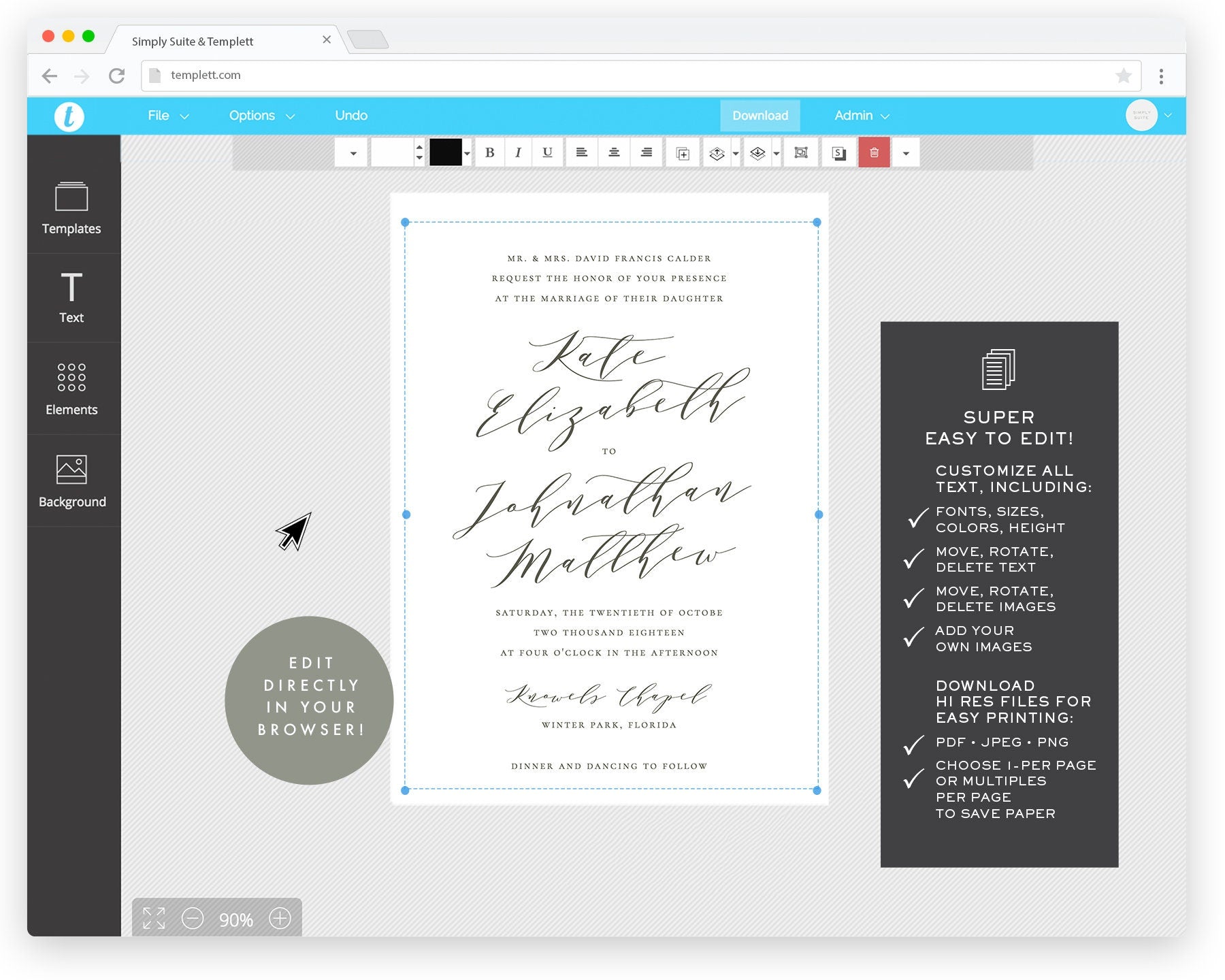
Task: Close the Simply Suite & Templett tab
Action: click(327, 40)
